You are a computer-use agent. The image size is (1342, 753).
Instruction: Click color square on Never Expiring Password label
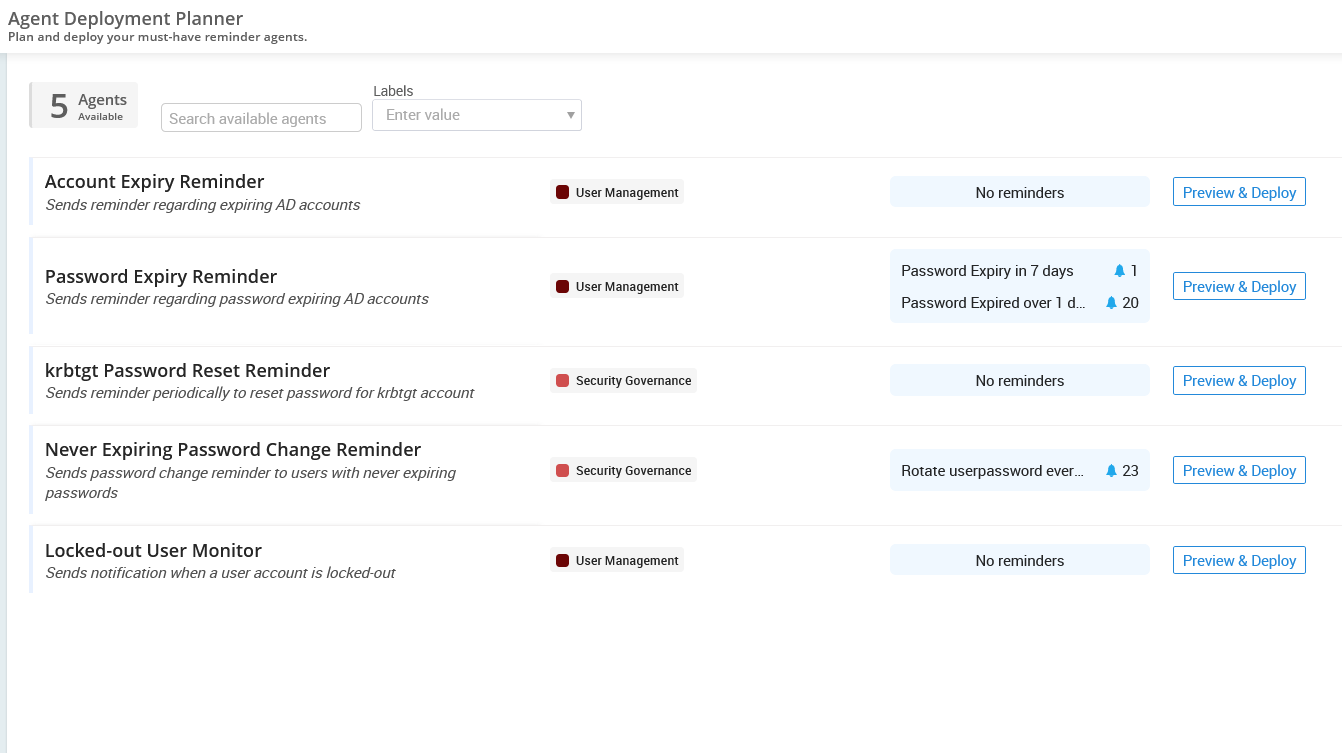[562, 471]
